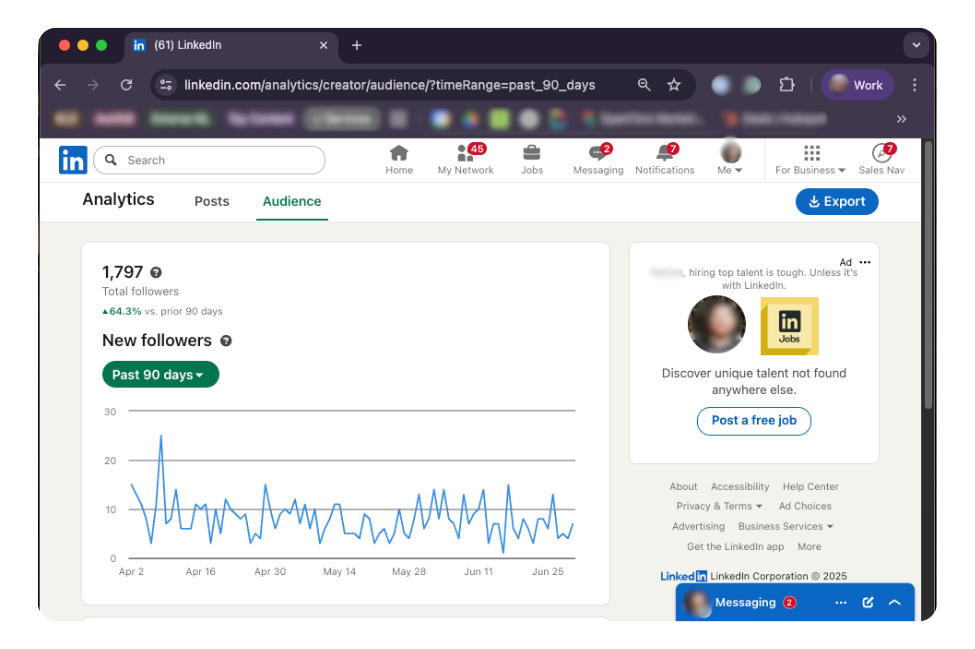Open Sales Nav compass icon
The image size is (975, 649).
coord(882,153)
